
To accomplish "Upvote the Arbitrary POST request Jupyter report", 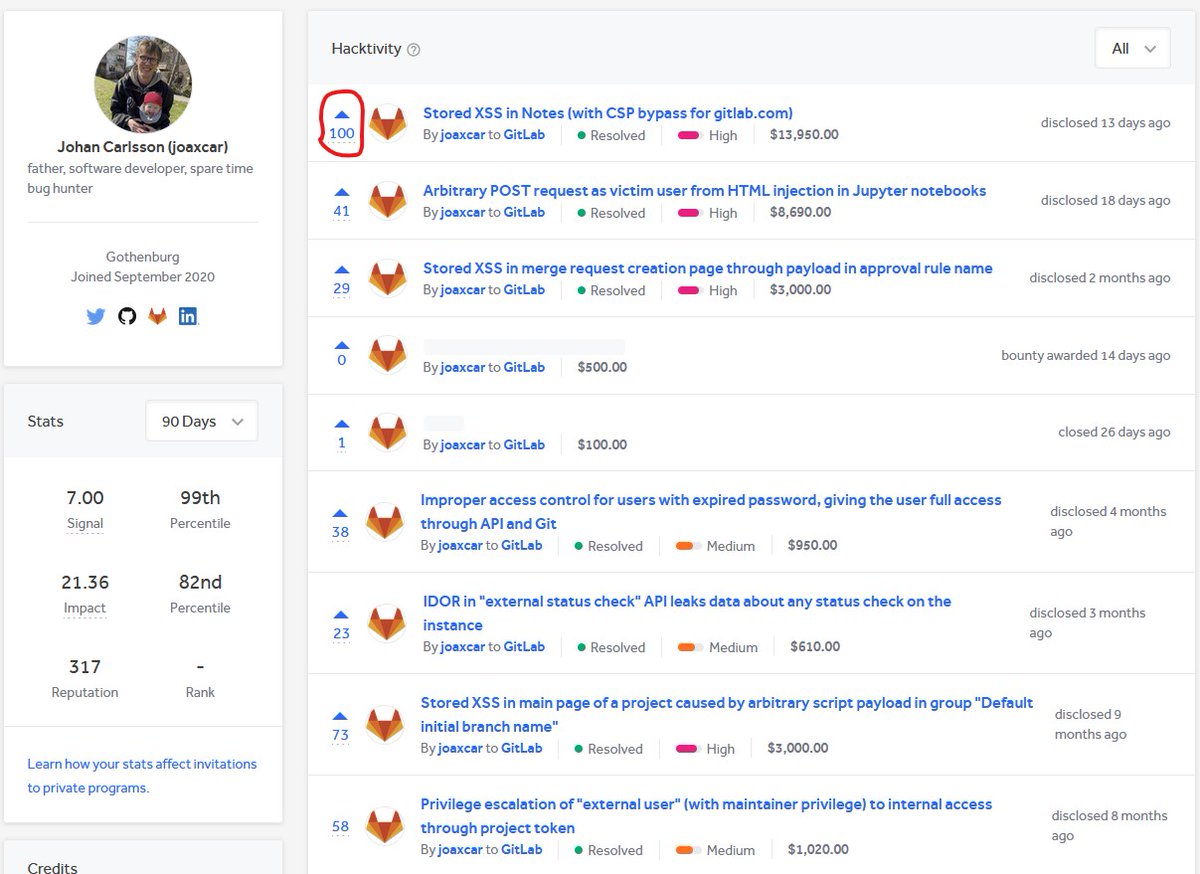I will [342, 192].
